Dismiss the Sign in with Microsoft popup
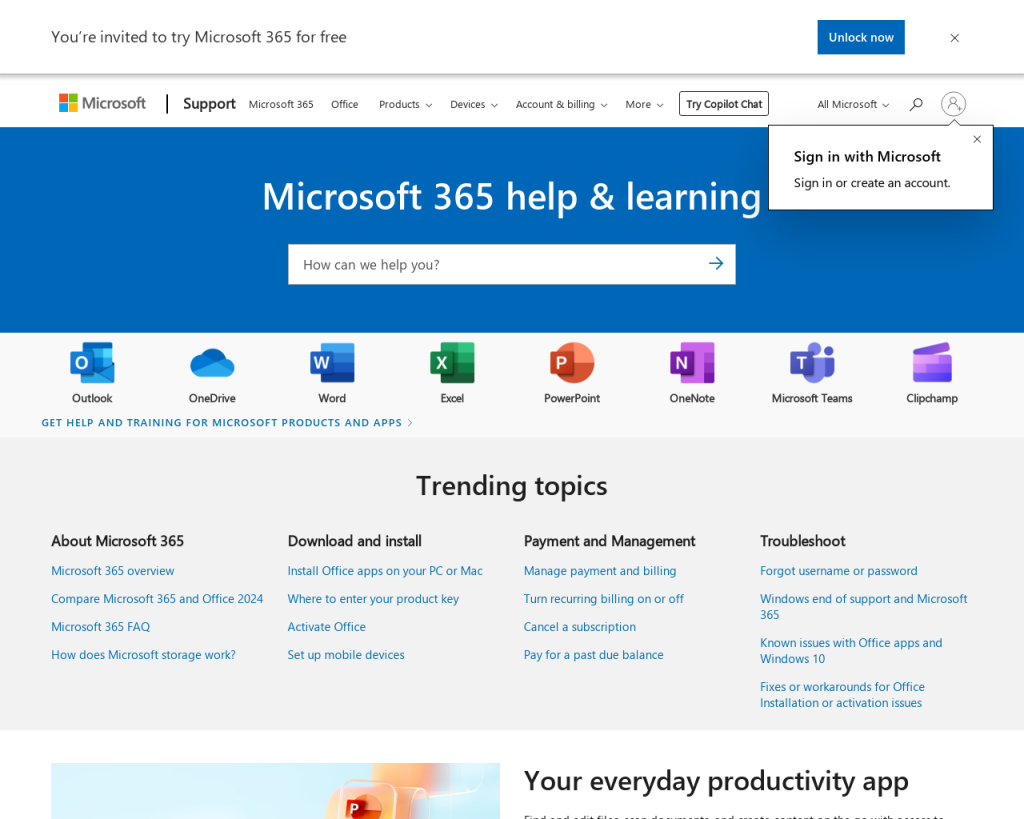The width and height of the screenshot is (1024, 819). tap(977, 139)
